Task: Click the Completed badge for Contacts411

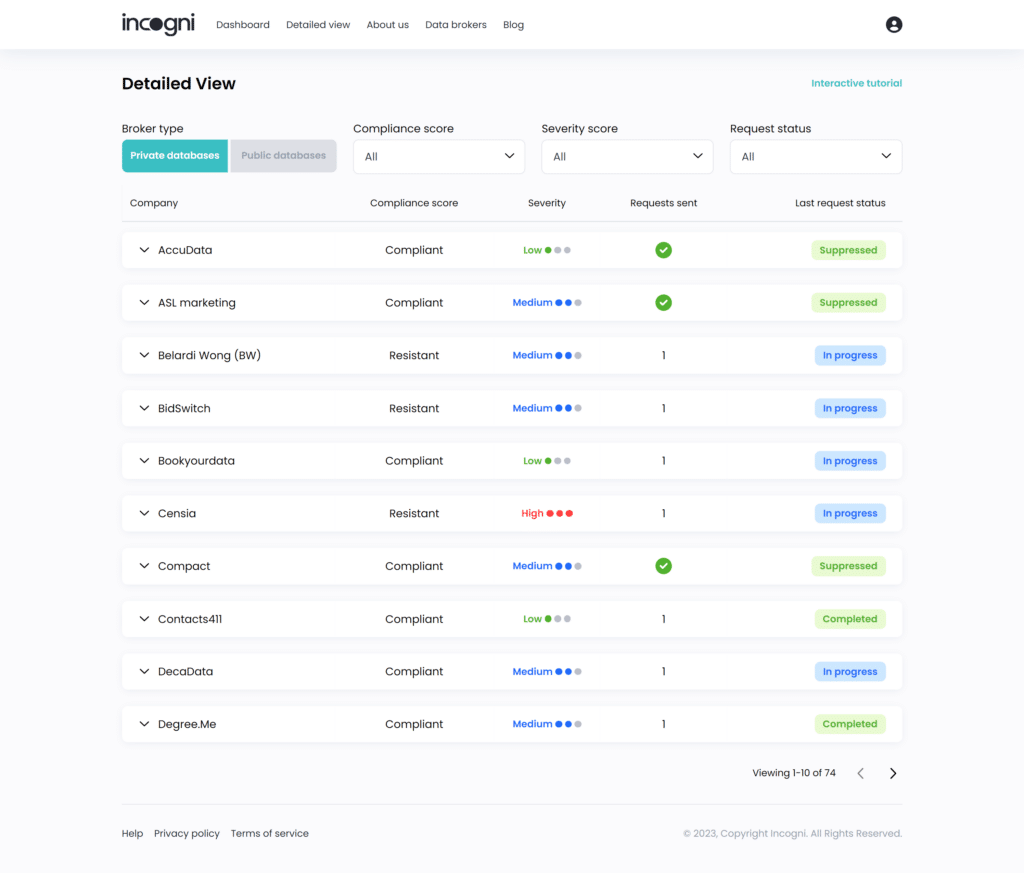Action: 850,619
